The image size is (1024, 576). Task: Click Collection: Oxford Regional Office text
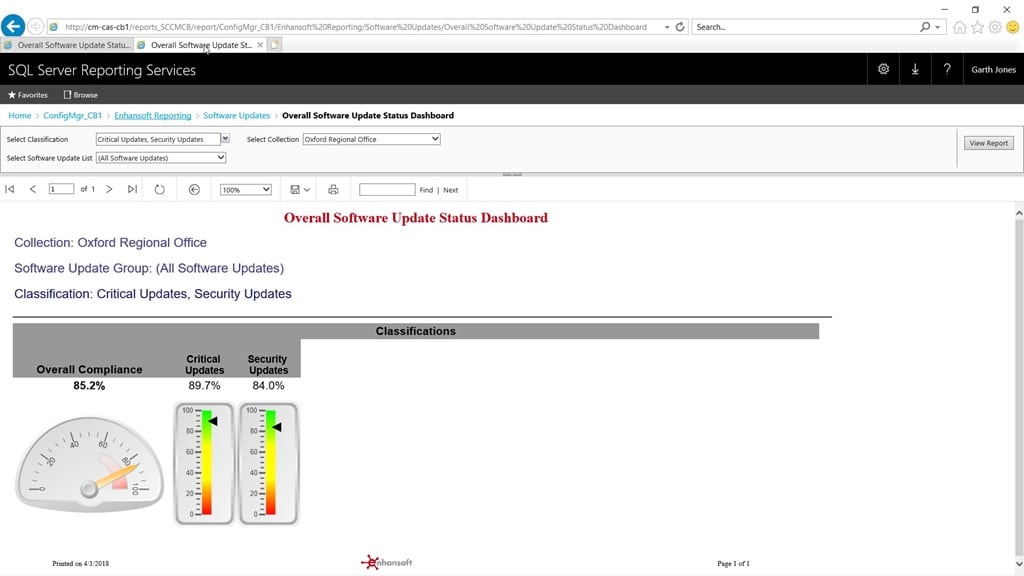[x=110, y=242]
